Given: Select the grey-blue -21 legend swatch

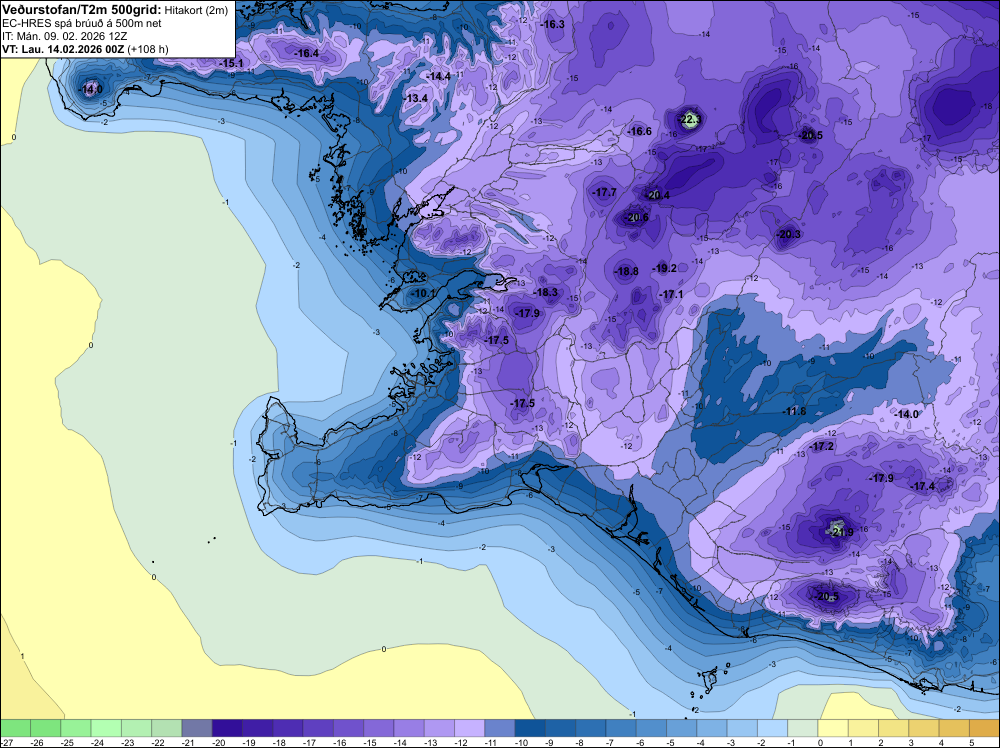Looking at the screenshot, I should [196, 728].
